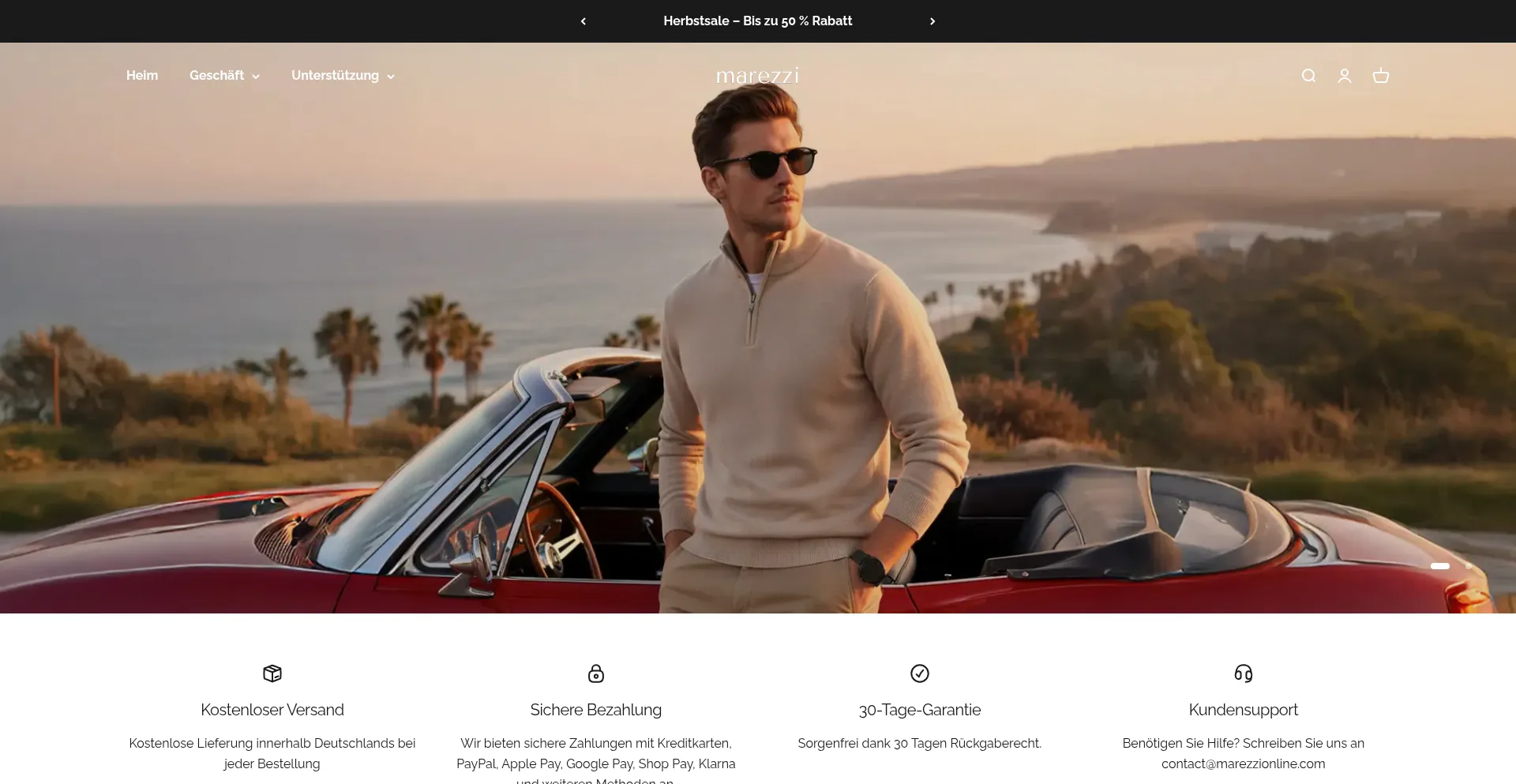Click the padlock icon above Sichere Bezahlung
Screen dimensions: 1516x784
point(596,673)
